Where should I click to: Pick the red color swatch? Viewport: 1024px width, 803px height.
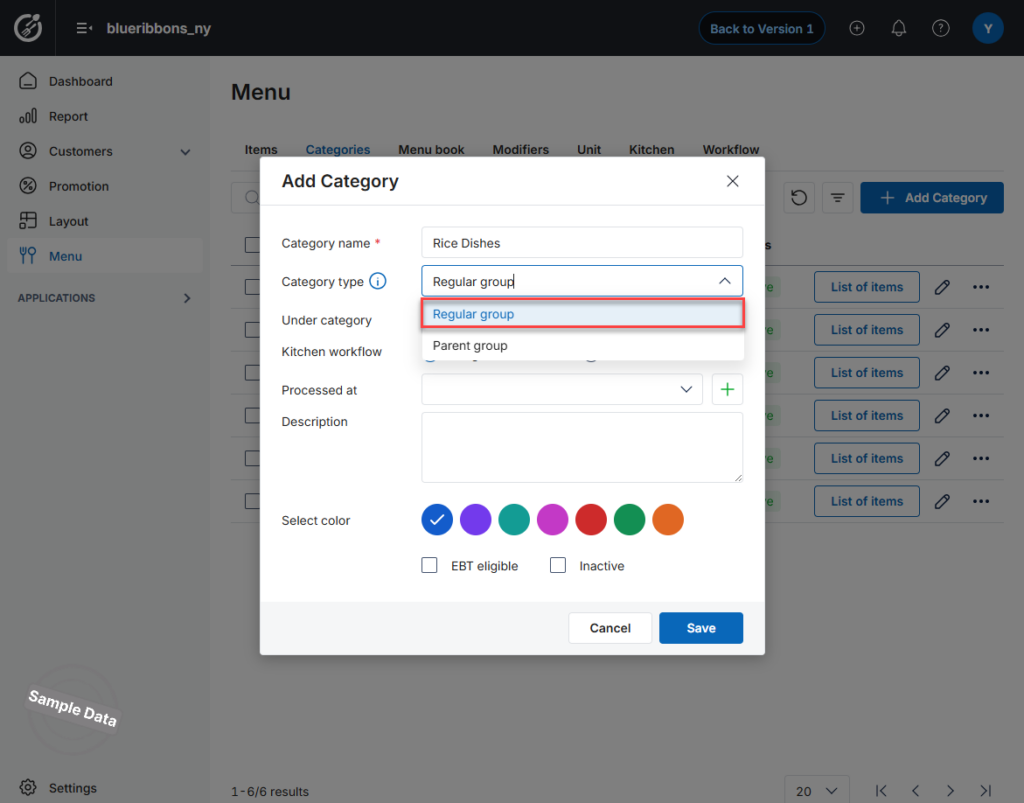tap(591, 520)
